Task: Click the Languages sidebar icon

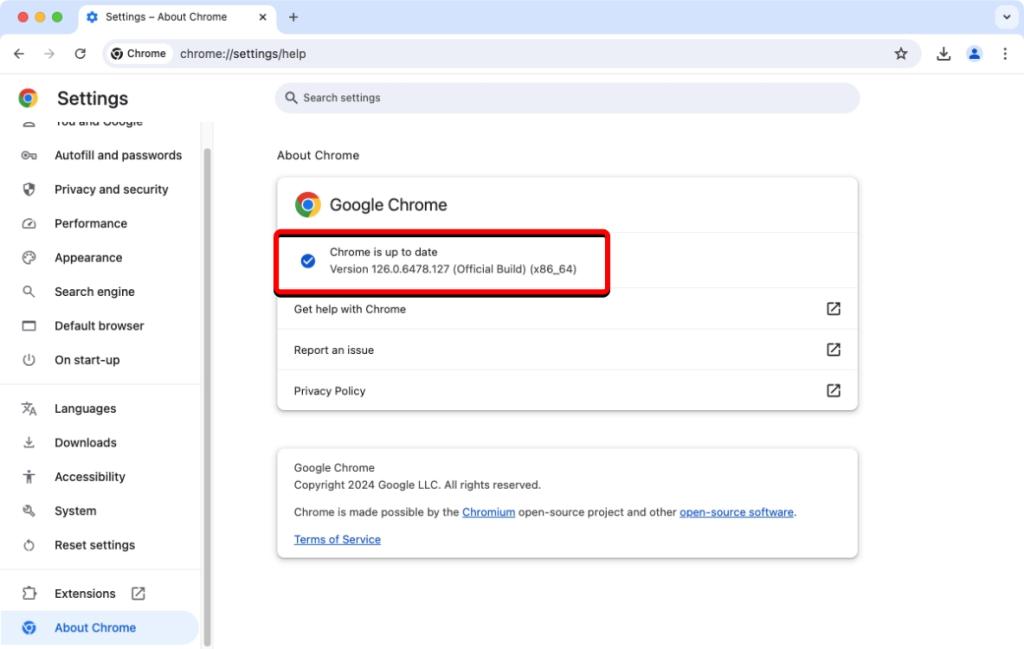Action: point(28,408)
